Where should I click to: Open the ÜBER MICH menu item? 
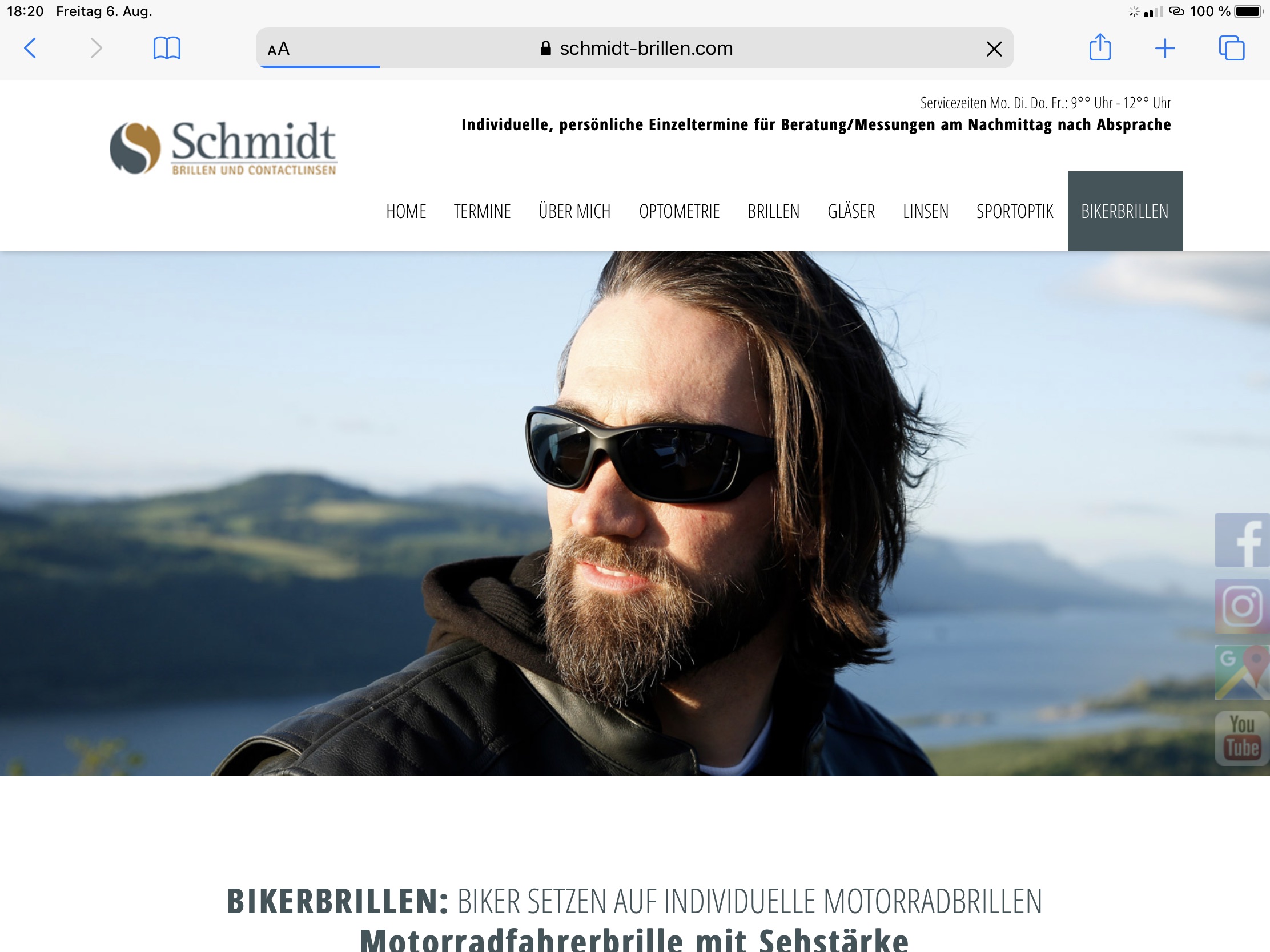click(574, 212)
